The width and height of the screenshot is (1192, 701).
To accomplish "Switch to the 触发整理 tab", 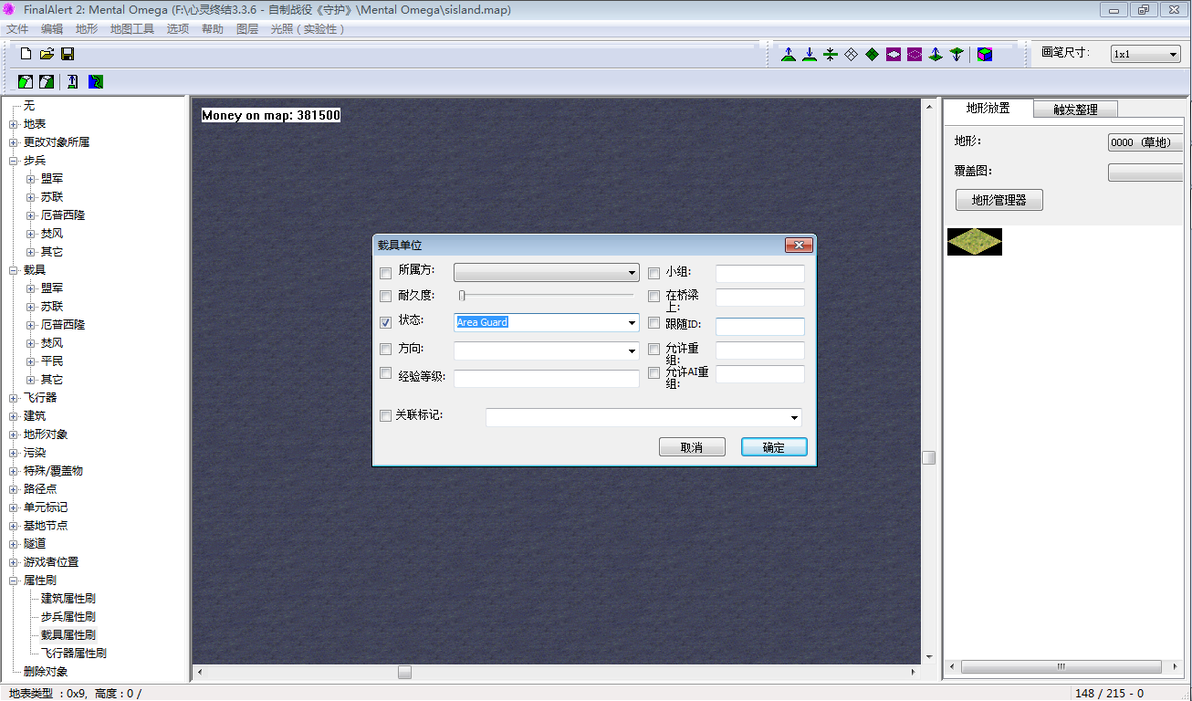I will 1075,109.
